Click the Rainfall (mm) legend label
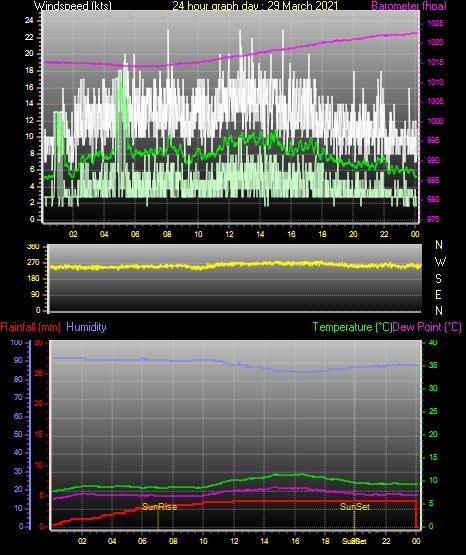466x555 pixels. [30, 327]
